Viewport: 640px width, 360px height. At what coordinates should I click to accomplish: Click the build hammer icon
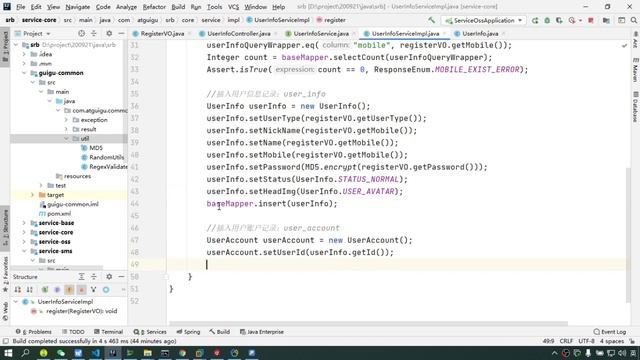431,20
